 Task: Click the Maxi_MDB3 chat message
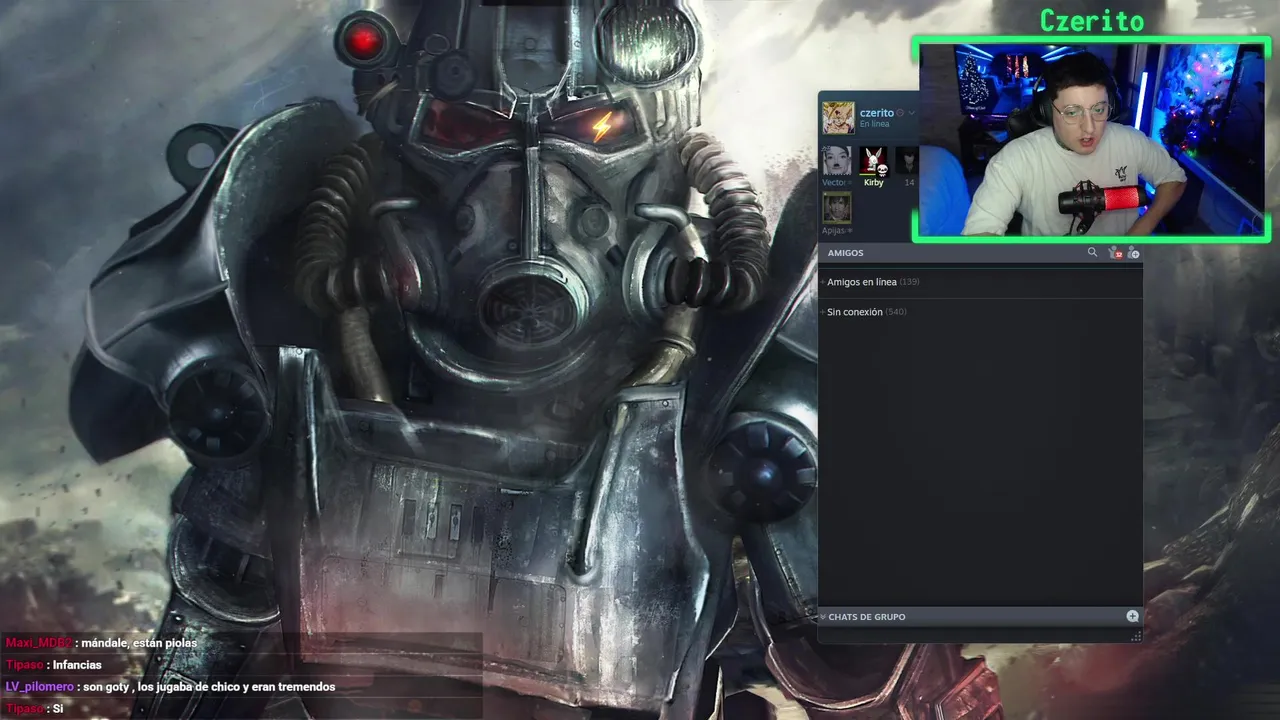101,643
